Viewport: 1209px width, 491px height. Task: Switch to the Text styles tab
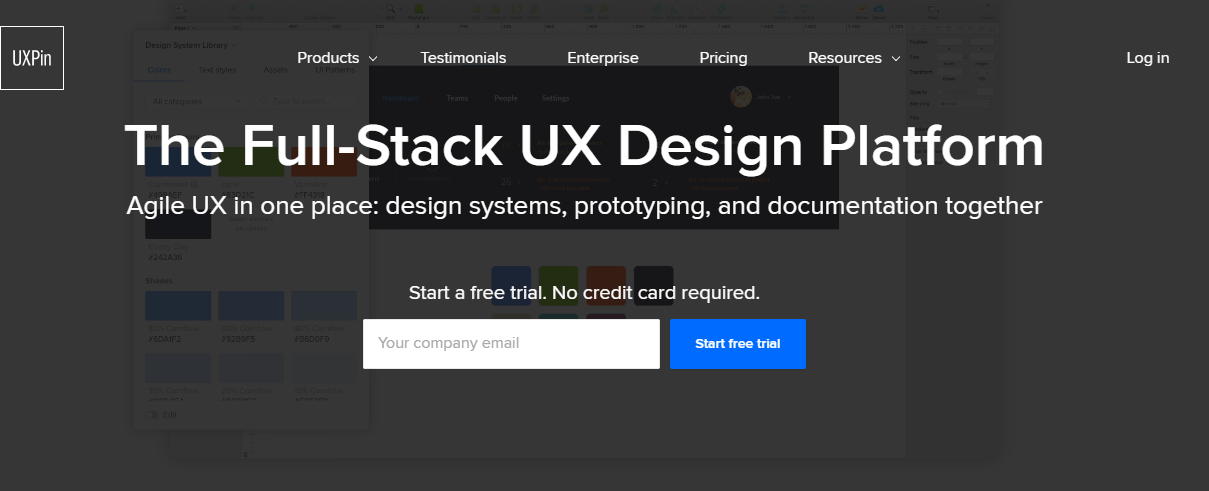click(217, 70)
